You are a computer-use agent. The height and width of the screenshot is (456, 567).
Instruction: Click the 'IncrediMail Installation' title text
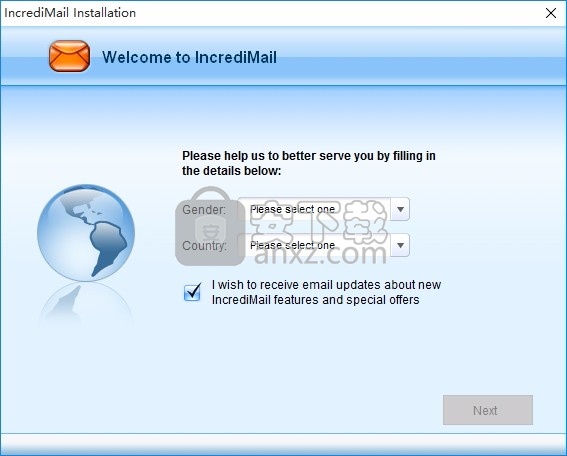pos(70,13)
